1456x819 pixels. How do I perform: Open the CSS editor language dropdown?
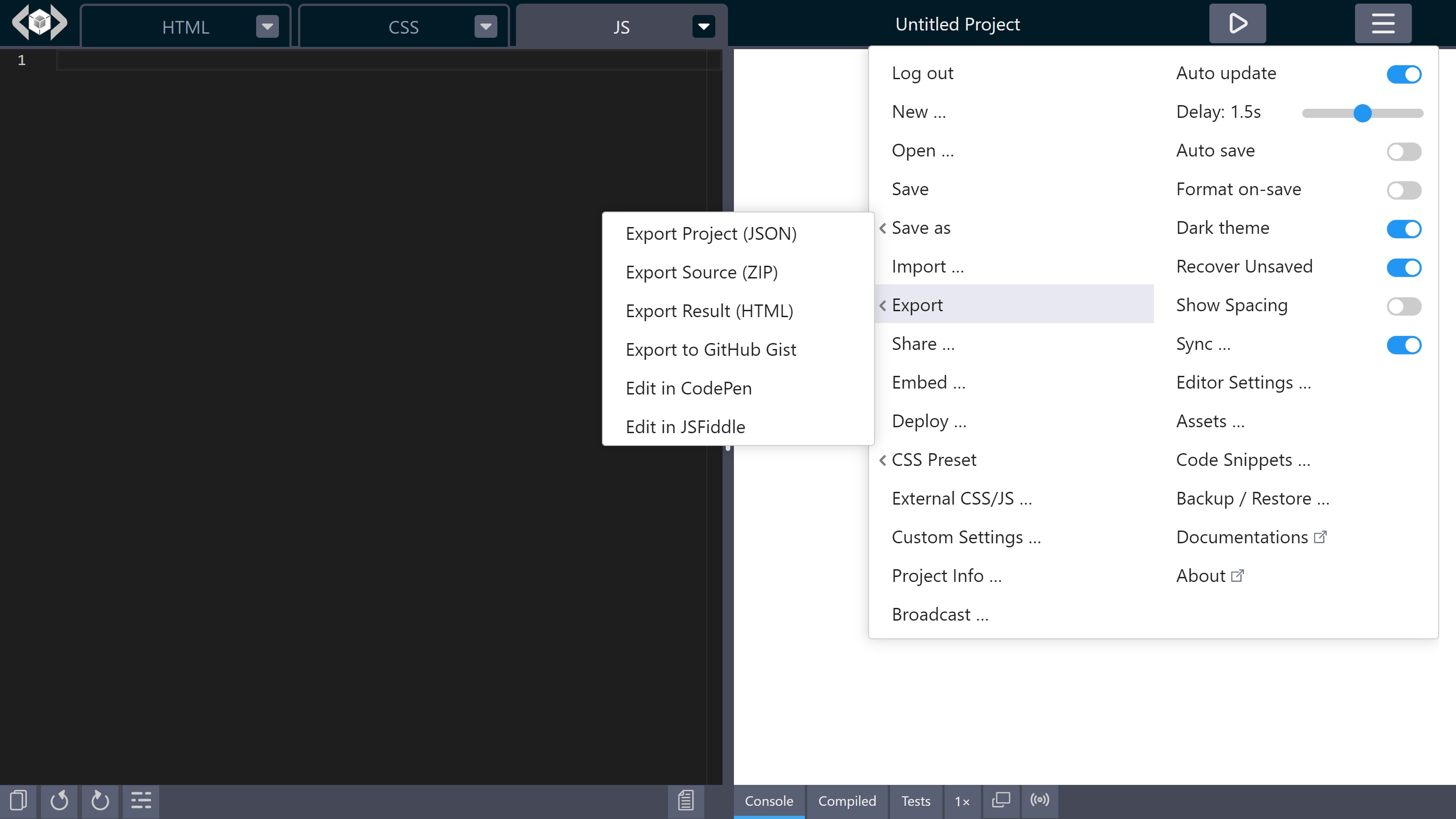(485, 26)
